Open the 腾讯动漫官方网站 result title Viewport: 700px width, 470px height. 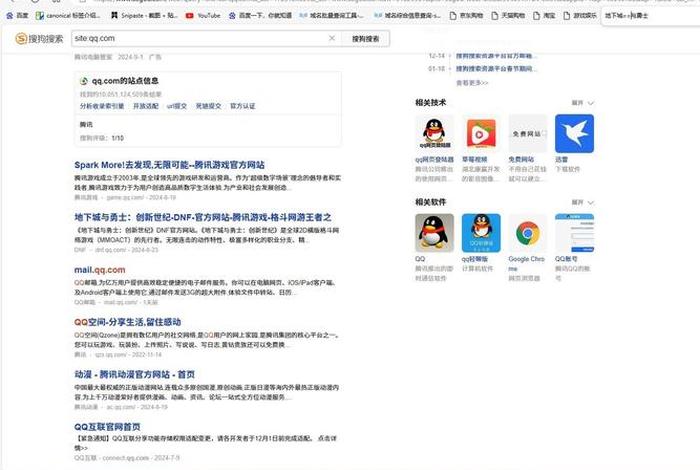(134, 374)
